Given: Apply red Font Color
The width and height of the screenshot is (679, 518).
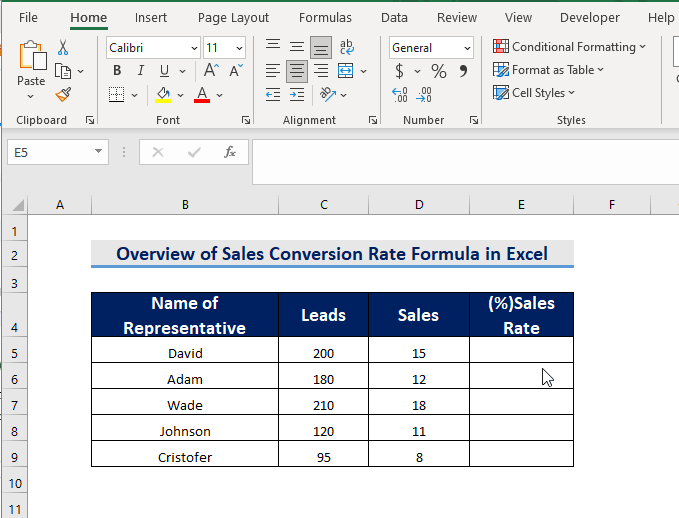Looking at the screenshot, I should coord(202,94).
